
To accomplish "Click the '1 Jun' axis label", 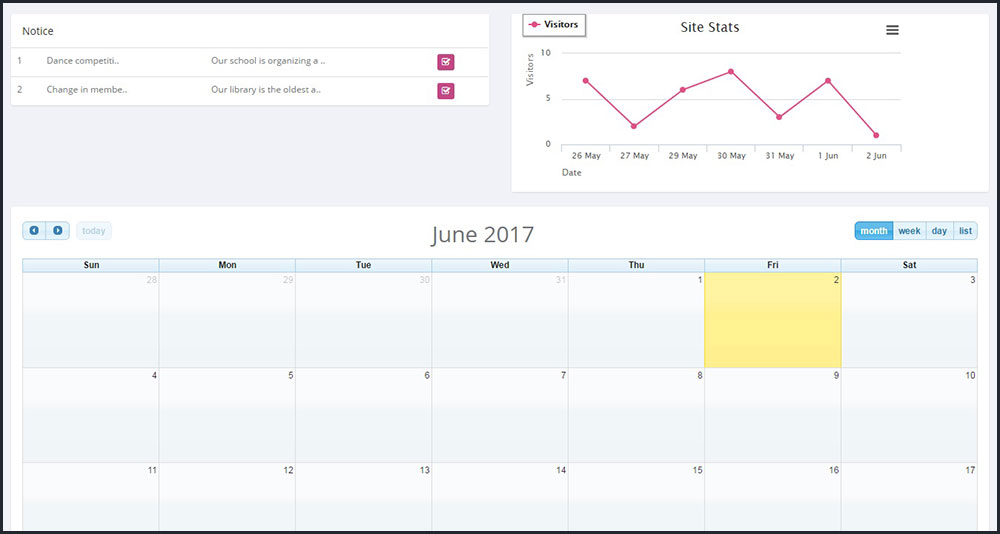I will pos(828,156).
